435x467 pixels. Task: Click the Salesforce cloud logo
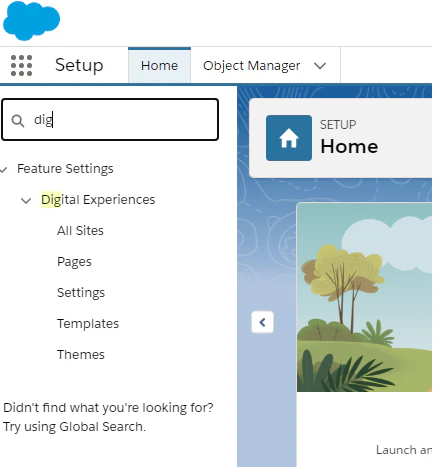31,21
